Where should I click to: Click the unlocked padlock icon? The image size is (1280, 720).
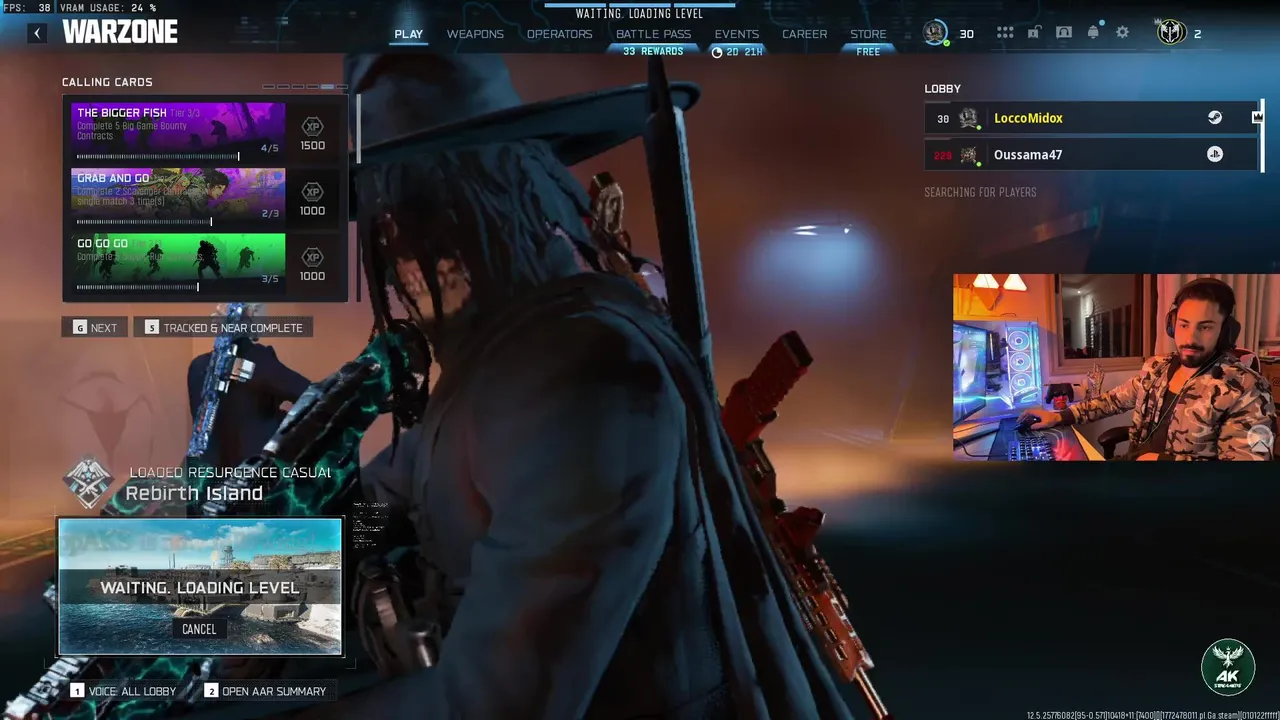(x=1033, y=33)
